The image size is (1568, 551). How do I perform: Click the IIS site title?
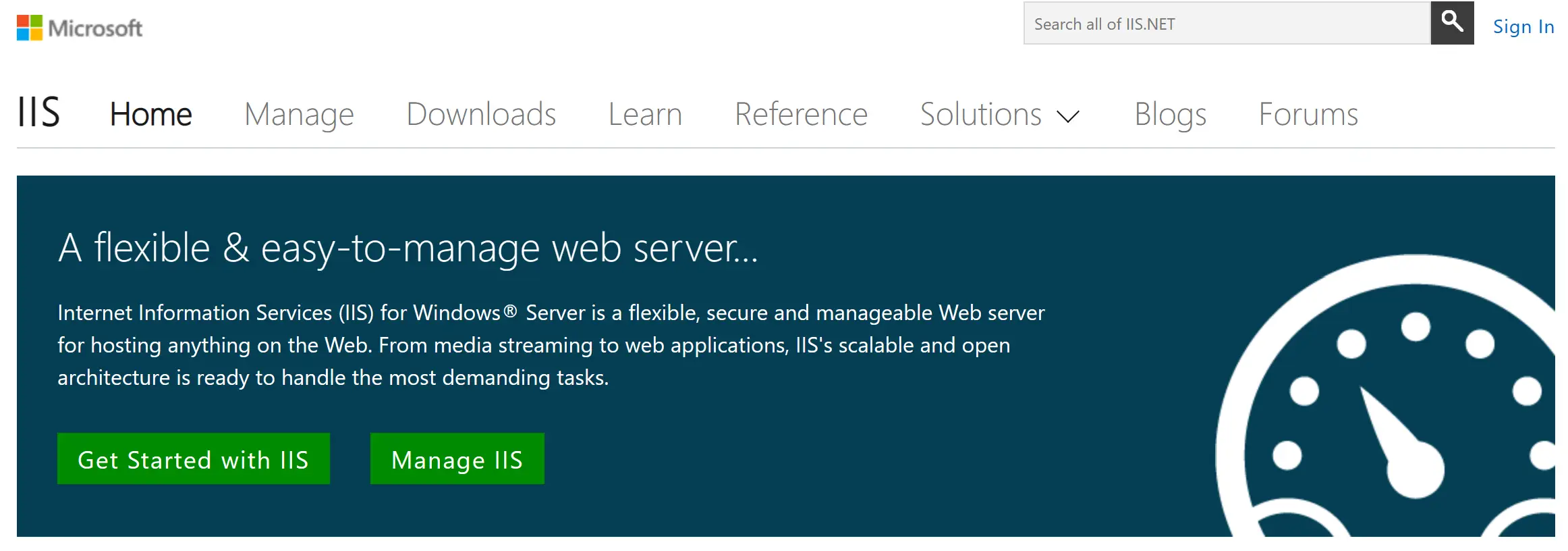pos(38,112)
